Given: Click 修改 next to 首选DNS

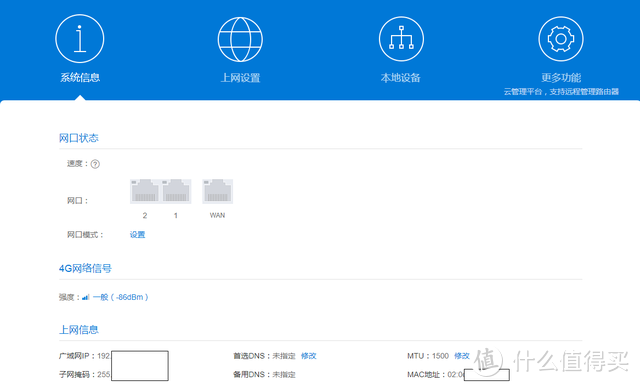Looking at the screenshot, I should pos(309,356).
